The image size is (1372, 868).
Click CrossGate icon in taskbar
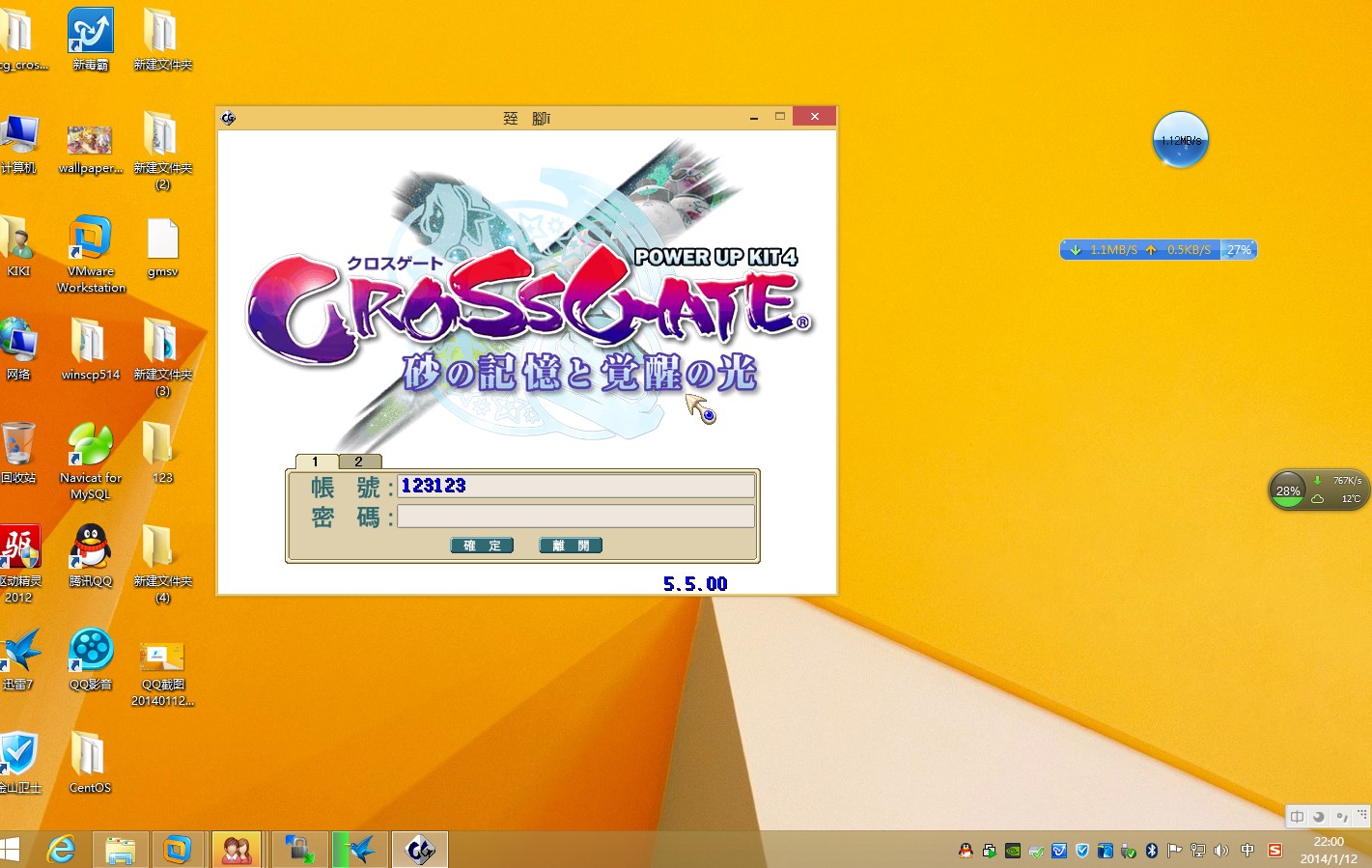(x=420, y=850)
